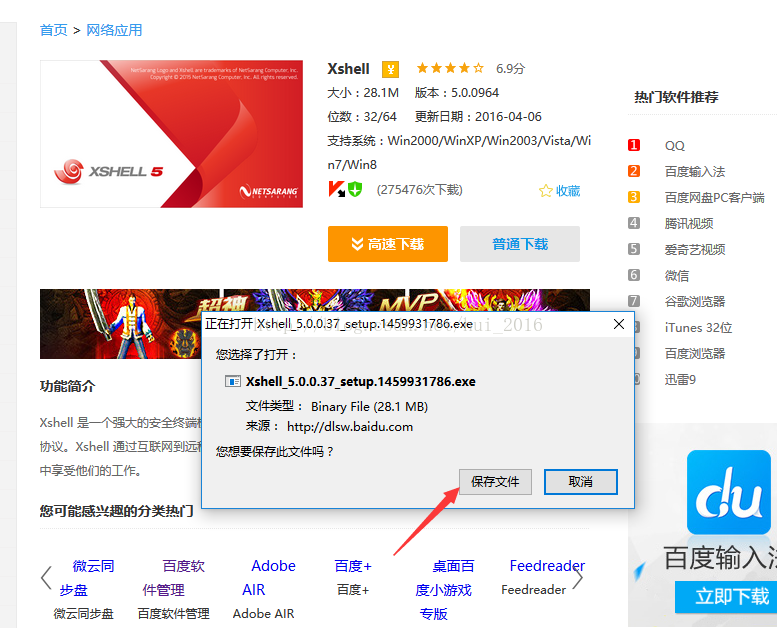Open iTunes 32位 in recommended list

pos(698,328)
